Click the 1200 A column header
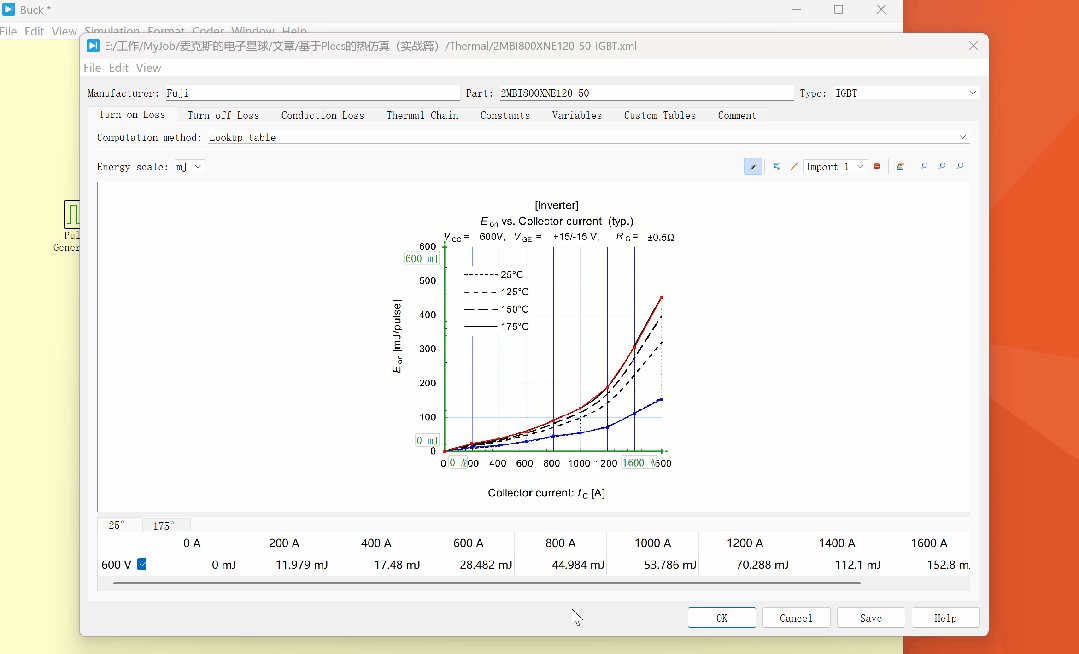 (745, 543)
